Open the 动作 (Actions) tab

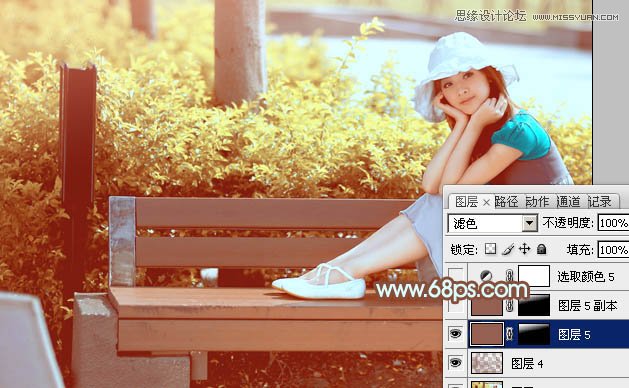[x=538, y=201]
